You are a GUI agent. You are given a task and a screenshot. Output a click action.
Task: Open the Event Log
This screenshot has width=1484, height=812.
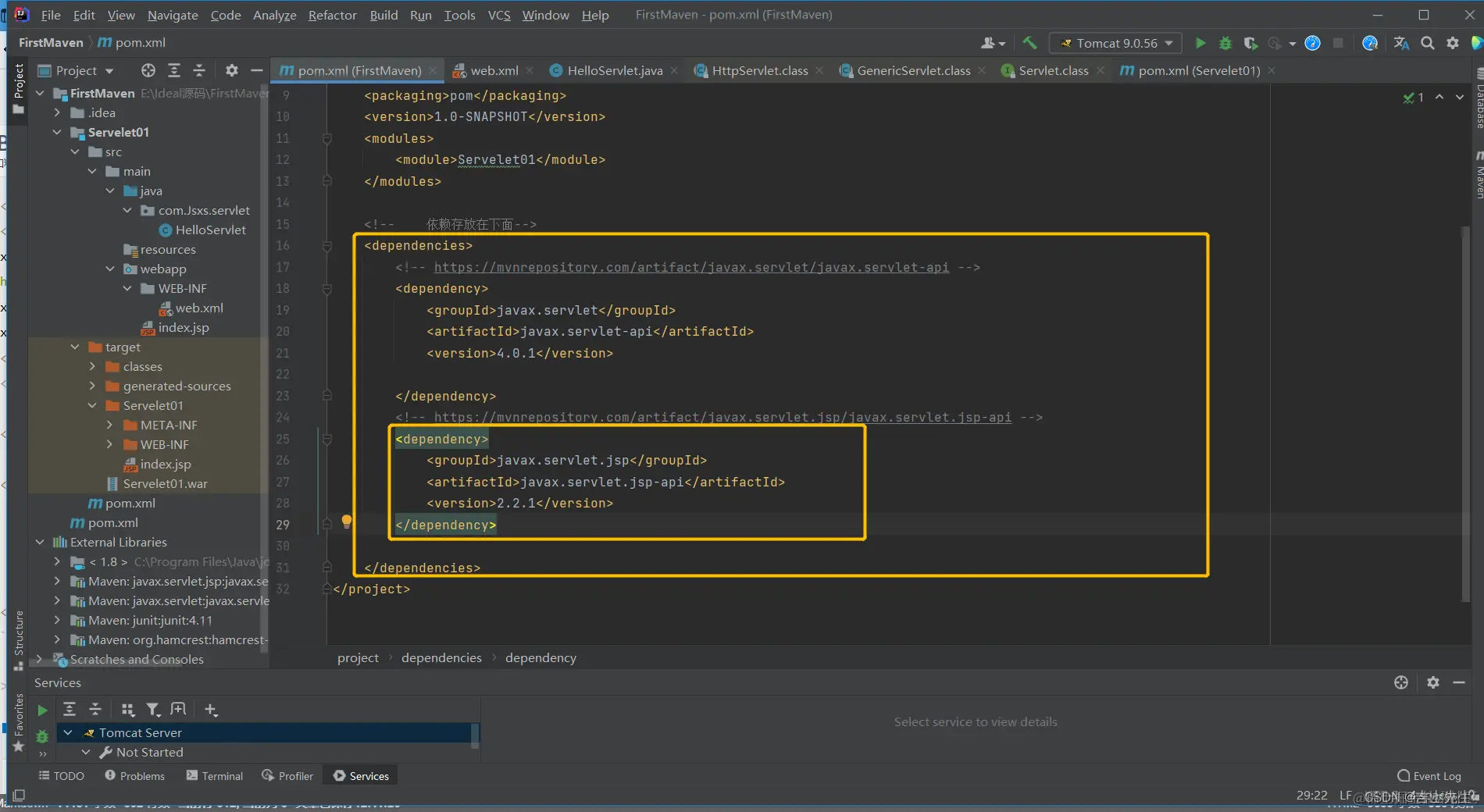click(1429, 775)
